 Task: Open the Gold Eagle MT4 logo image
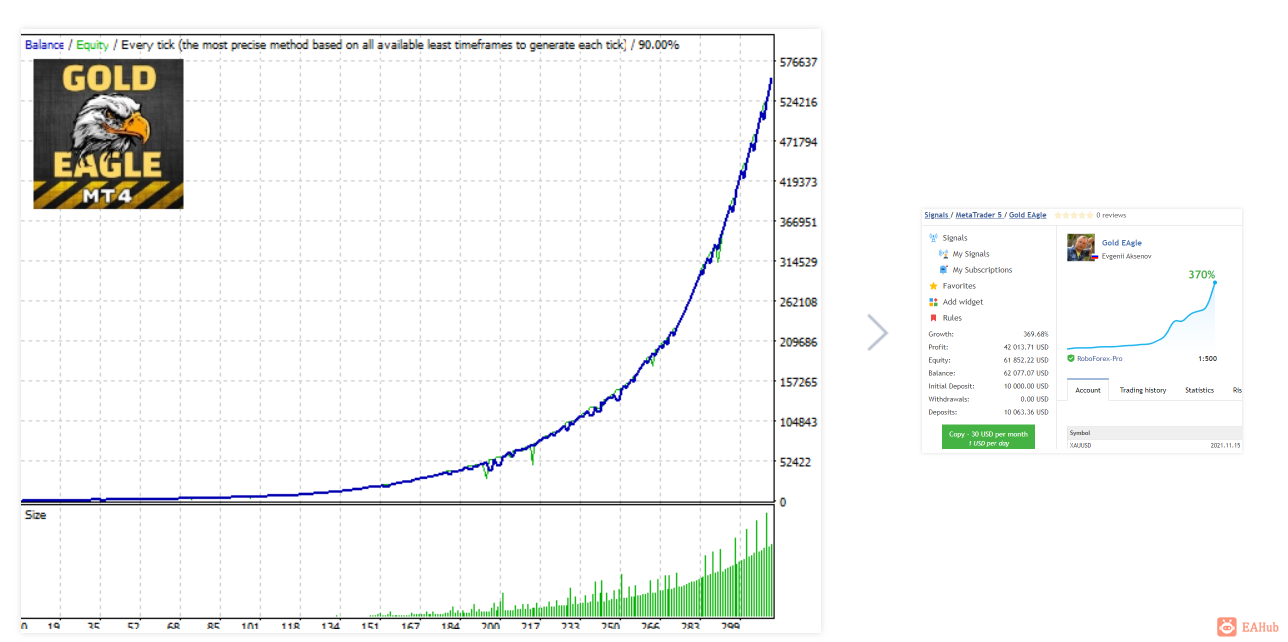click(108, 134)
